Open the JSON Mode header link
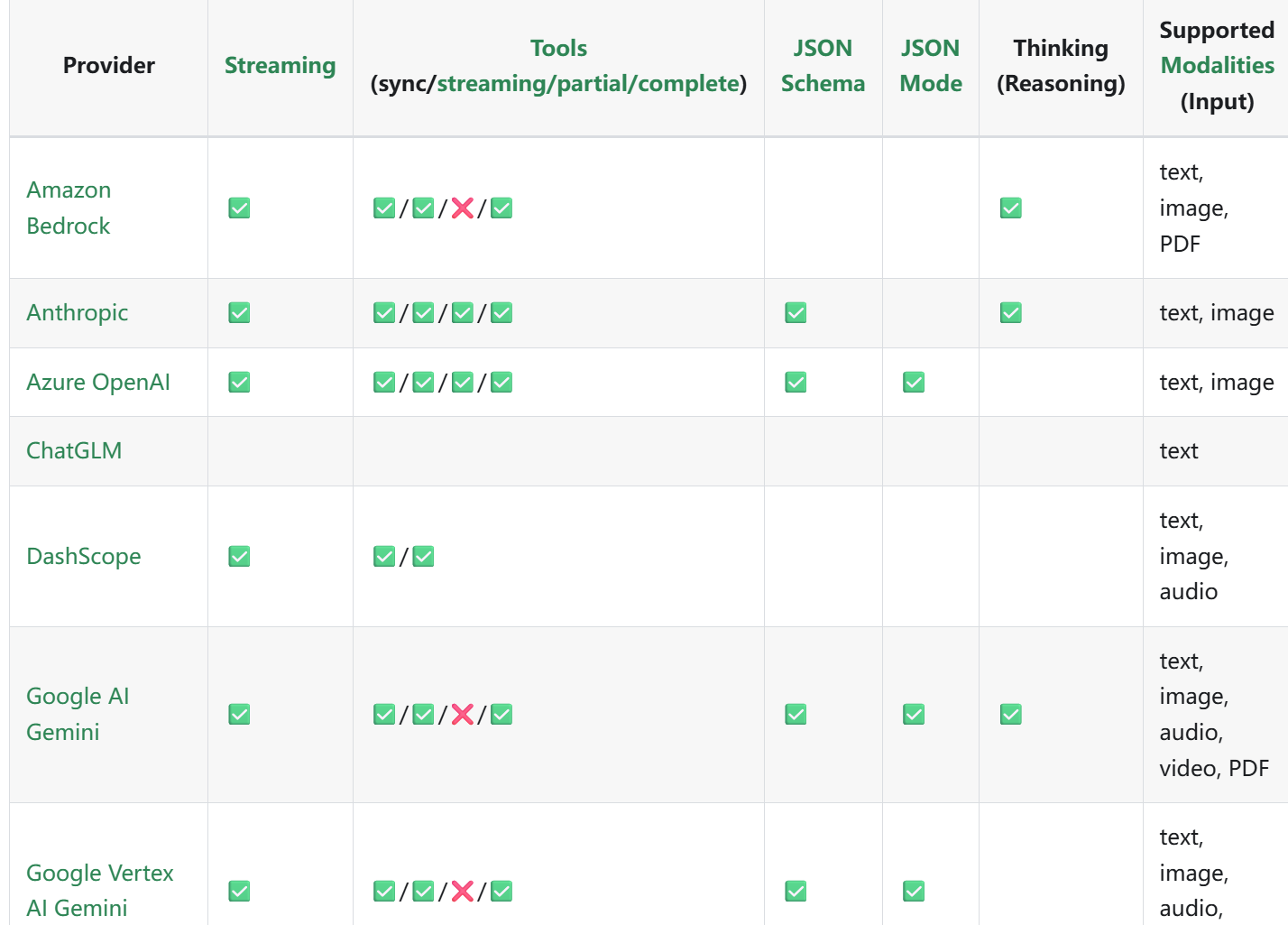1288x925 pixels. click(931, 66)
